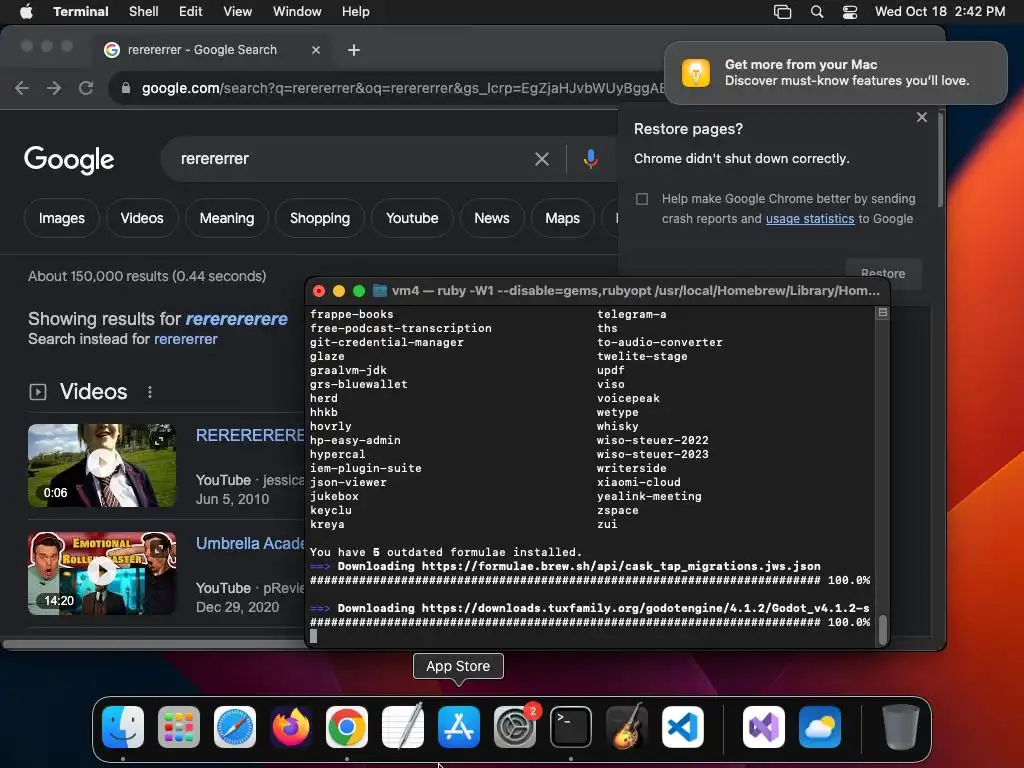1024x768 pixels.
Task: Play the 14:20 video thumbnail
Action: pyautogui.click(x=102, y=573)
